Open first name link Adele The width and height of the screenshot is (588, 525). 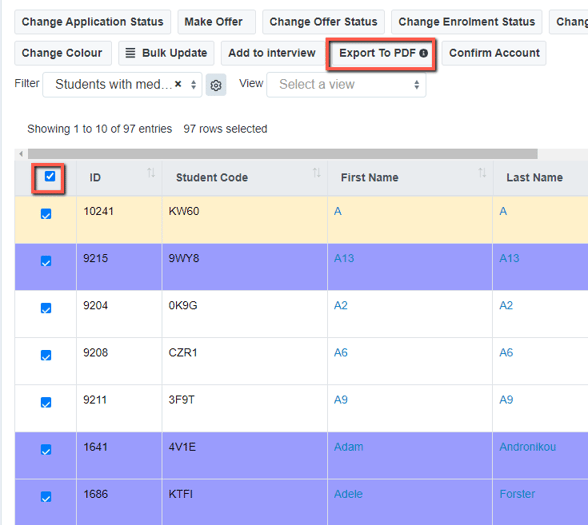[x=348, y=494]
